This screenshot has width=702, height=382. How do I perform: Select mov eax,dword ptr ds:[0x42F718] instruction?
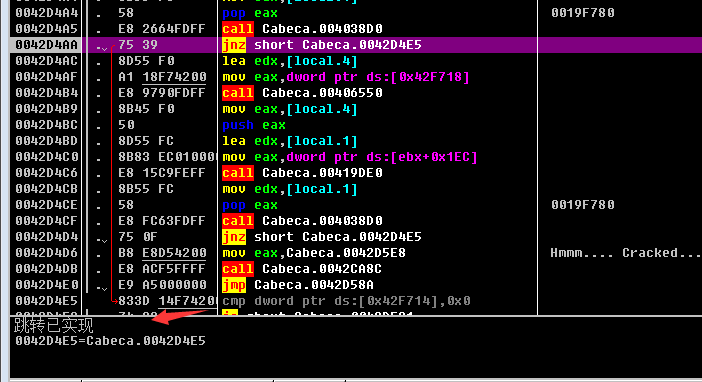coord(346,77)
